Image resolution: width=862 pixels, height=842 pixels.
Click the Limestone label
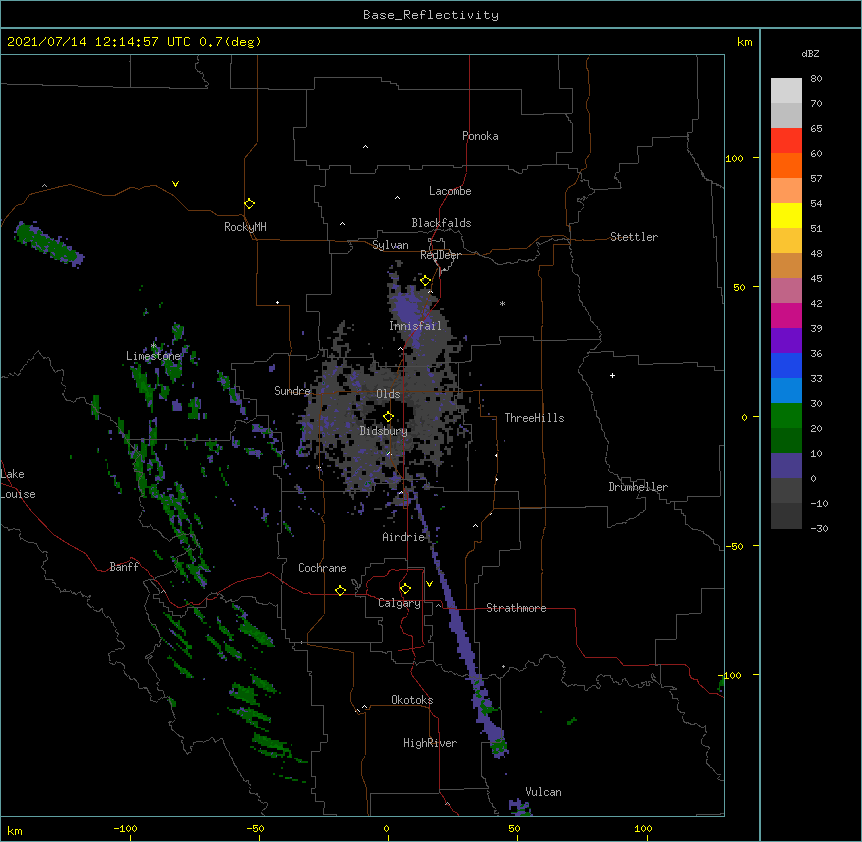(x=153, y=356)
